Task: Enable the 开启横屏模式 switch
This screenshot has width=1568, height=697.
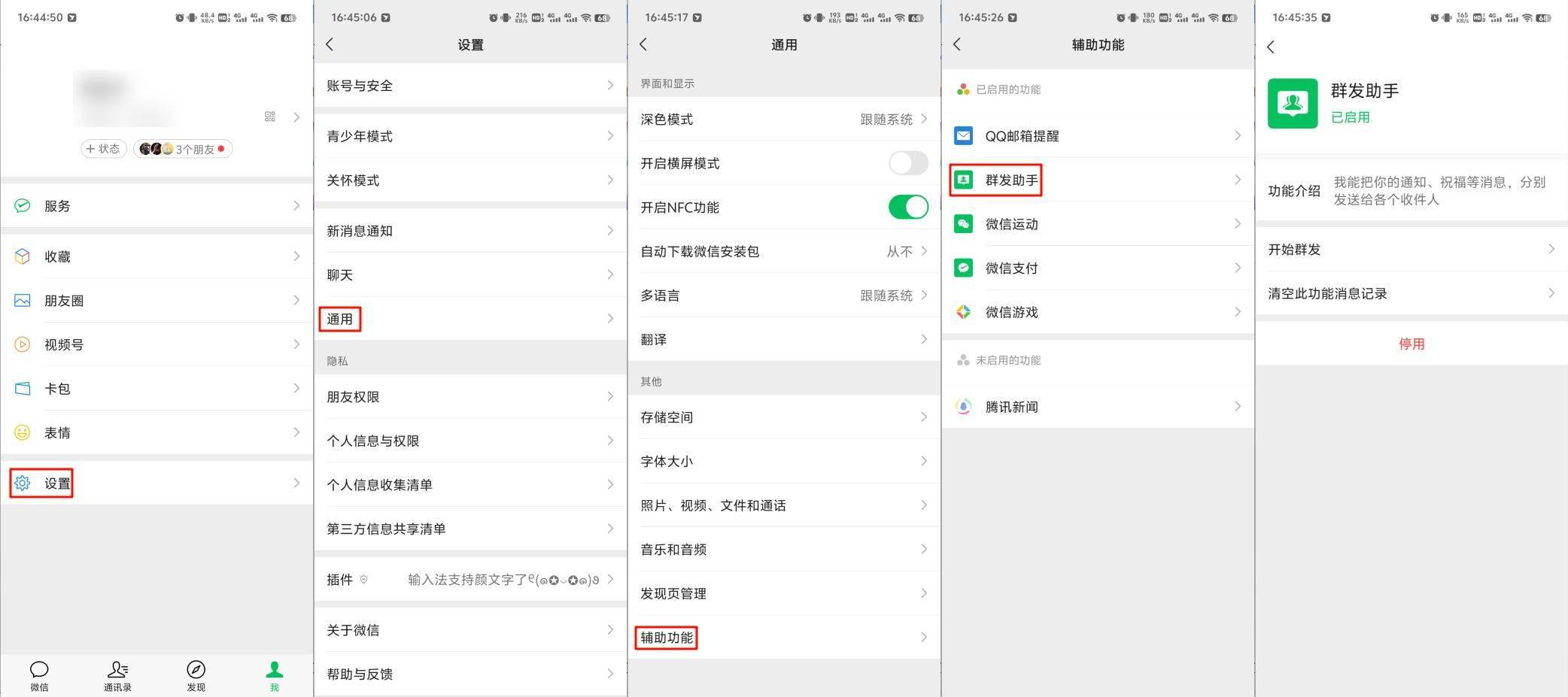Action: (908, 163)
